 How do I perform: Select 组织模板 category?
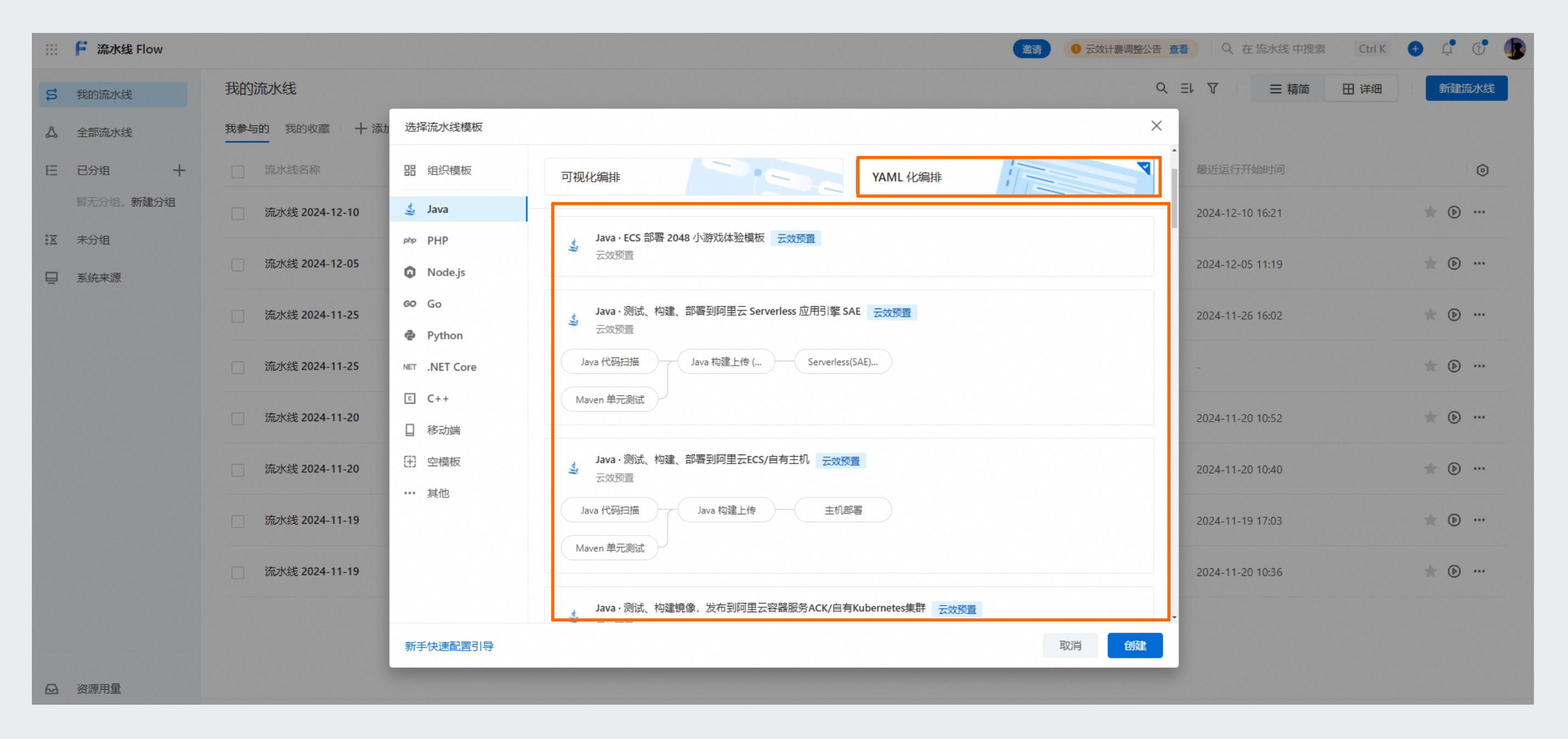458,170
